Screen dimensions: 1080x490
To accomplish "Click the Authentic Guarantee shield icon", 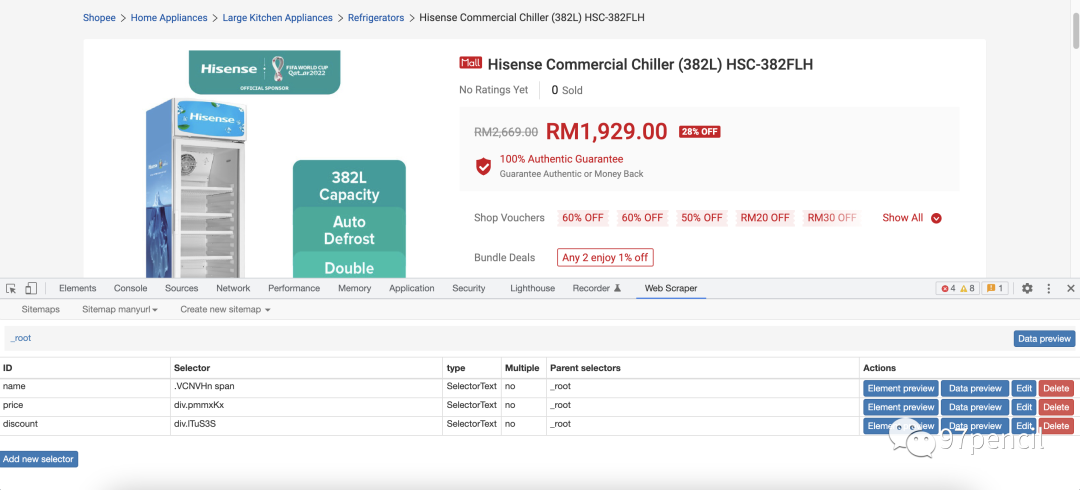I will (483, 166).
